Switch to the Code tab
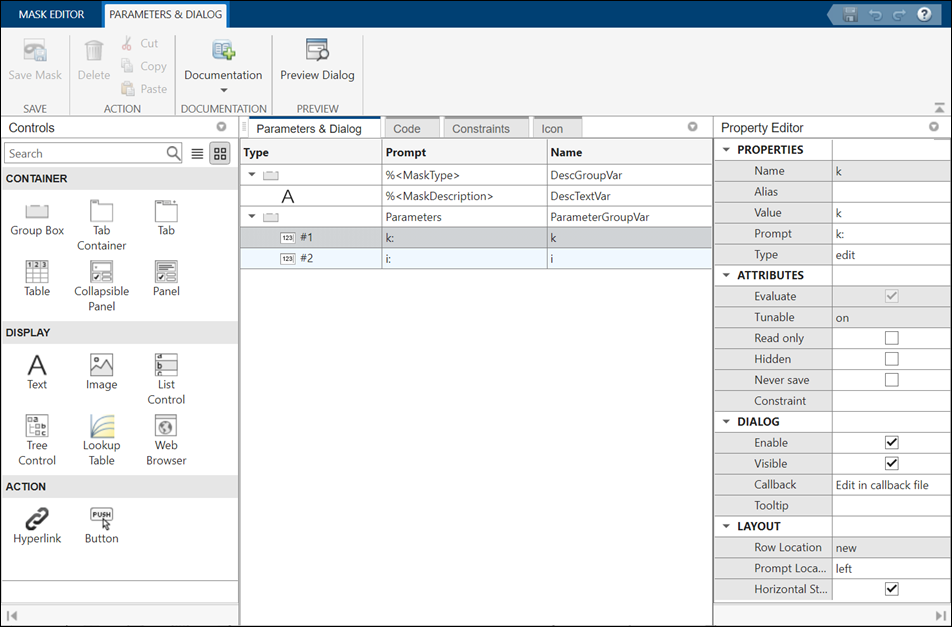952x627 pixels. coord(410,127)
